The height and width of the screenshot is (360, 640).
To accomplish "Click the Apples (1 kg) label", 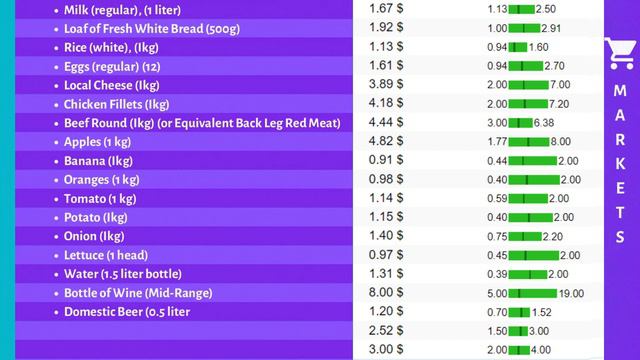I will pos(97,142).
